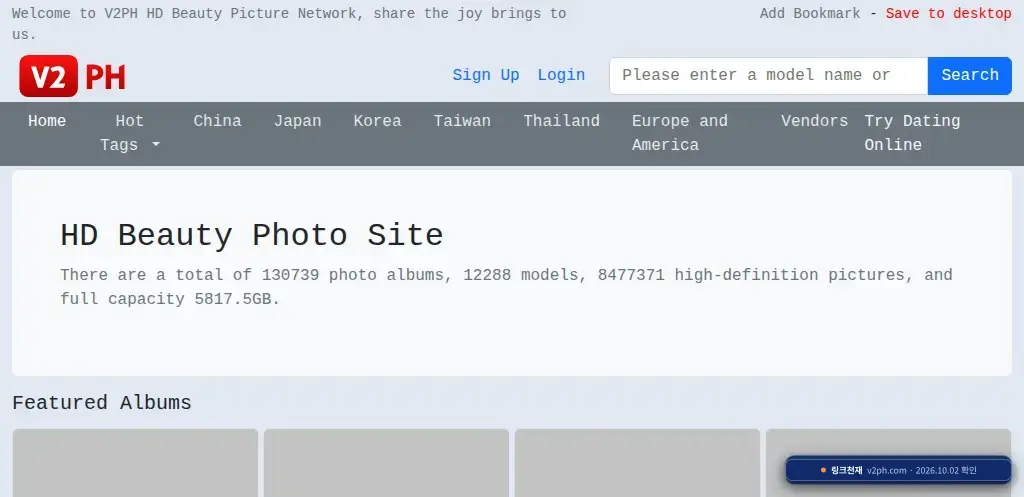The width and height of the screenshot is (1024, 497).
Task: Open the Vendors page
Action: (x=814, y=121)
